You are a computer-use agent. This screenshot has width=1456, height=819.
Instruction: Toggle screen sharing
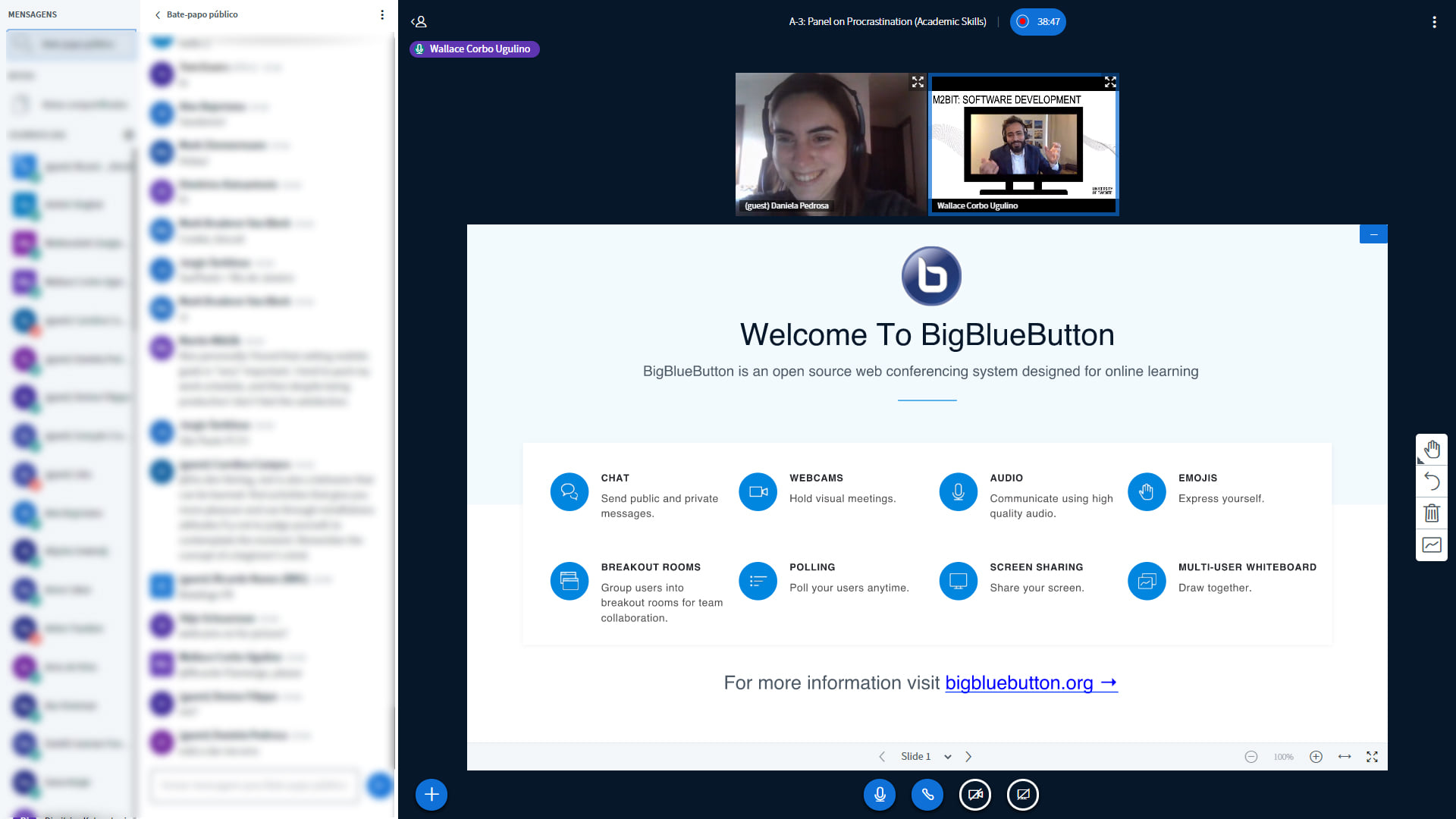point(1023,795)
